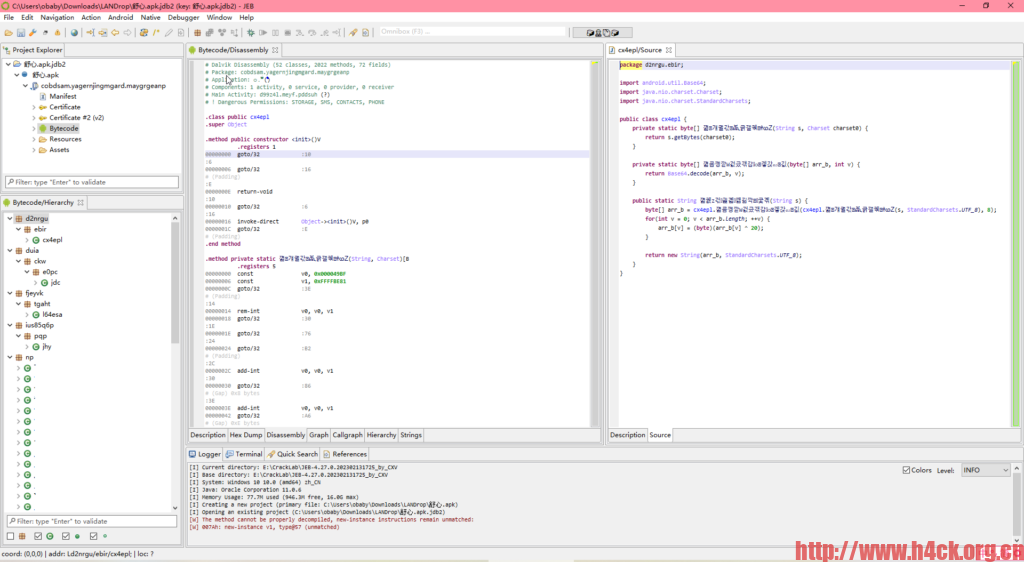This screenshot has width=1024, height=562.
Task: Click the save floppy disk toolbar icon
Action: click(20, 32)
